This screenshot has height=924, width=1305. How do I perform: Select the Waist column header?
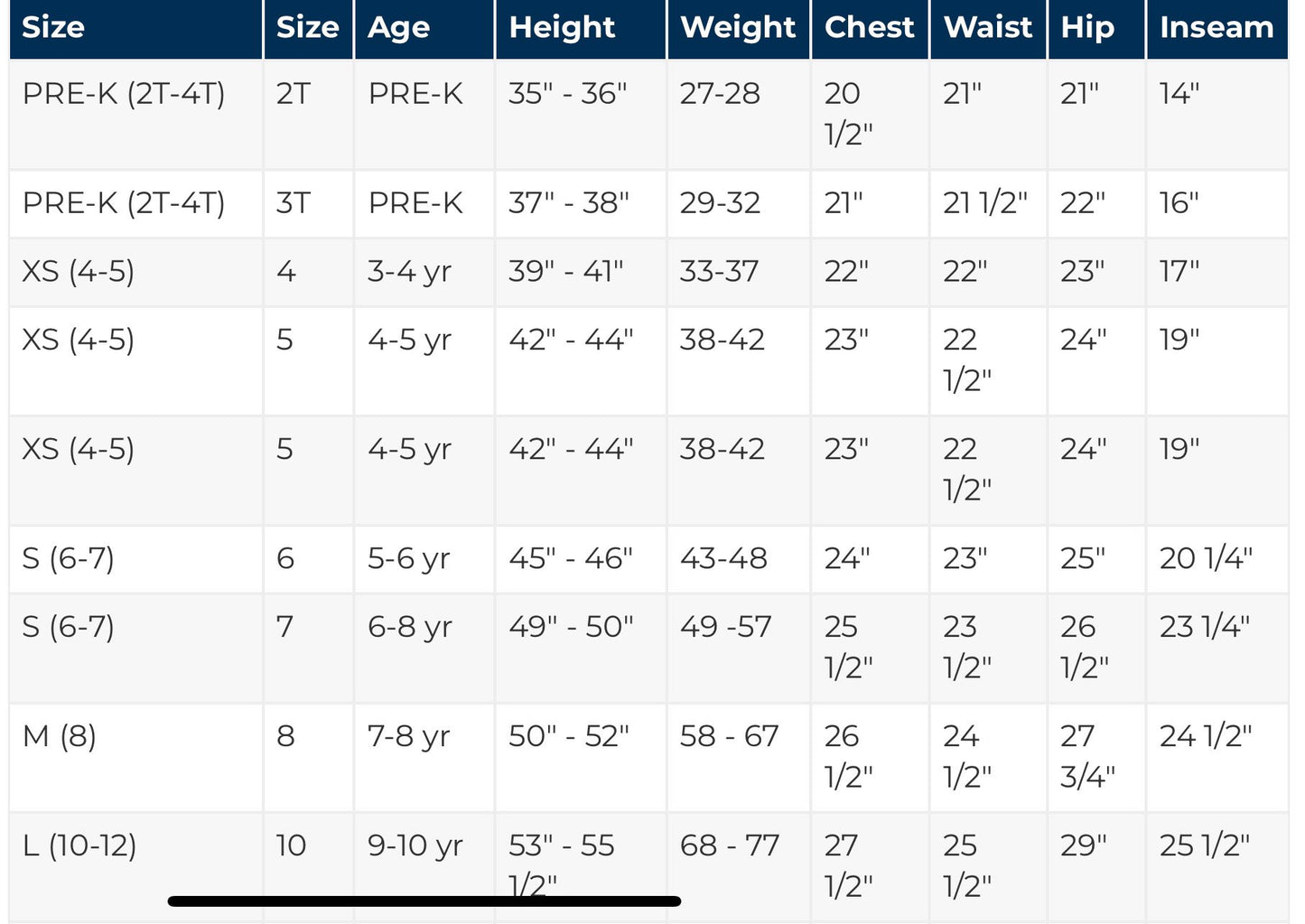click(x=987, y=28)
